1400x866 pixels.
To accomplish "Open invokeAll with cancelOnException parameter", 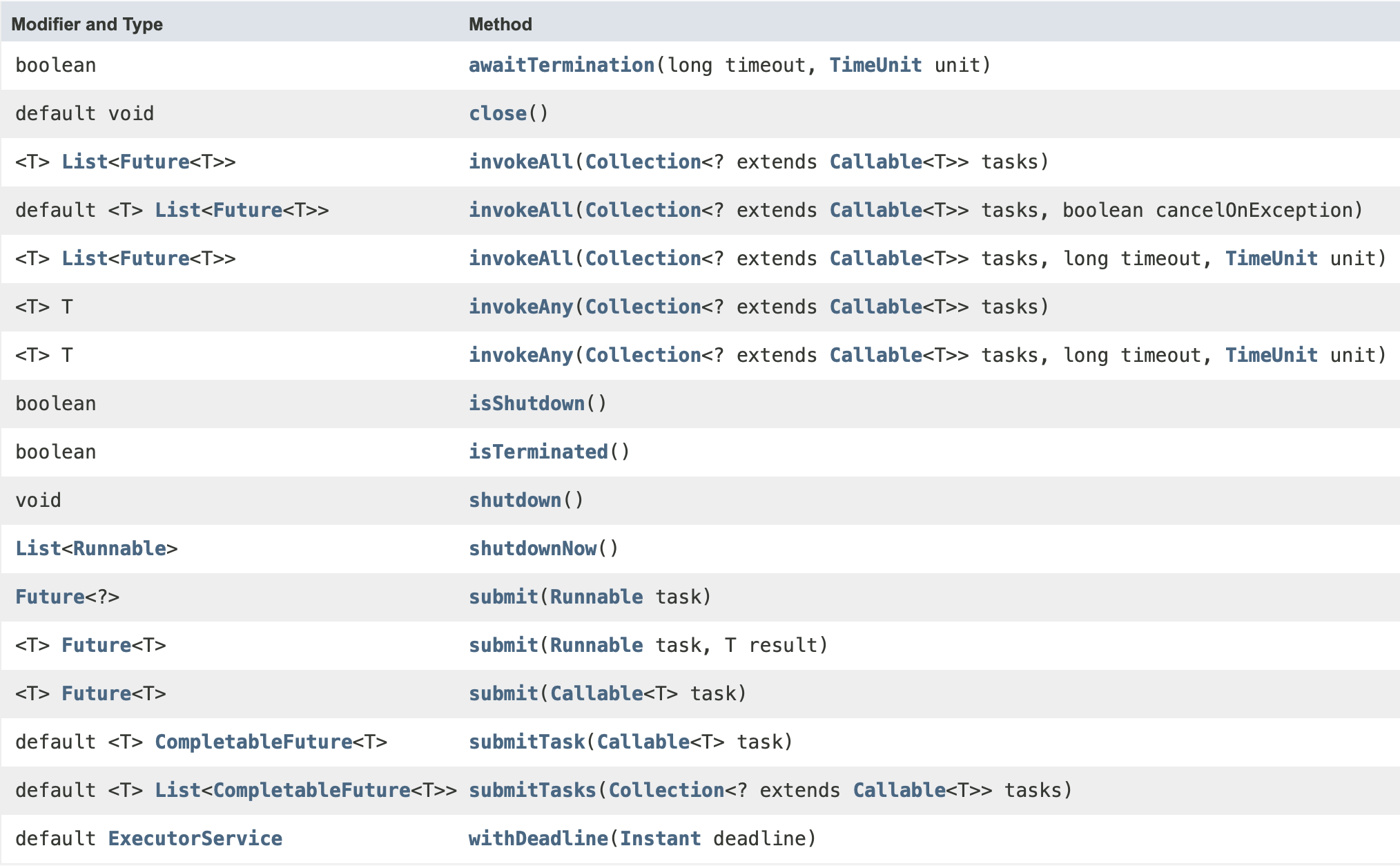I will (521, 210).
